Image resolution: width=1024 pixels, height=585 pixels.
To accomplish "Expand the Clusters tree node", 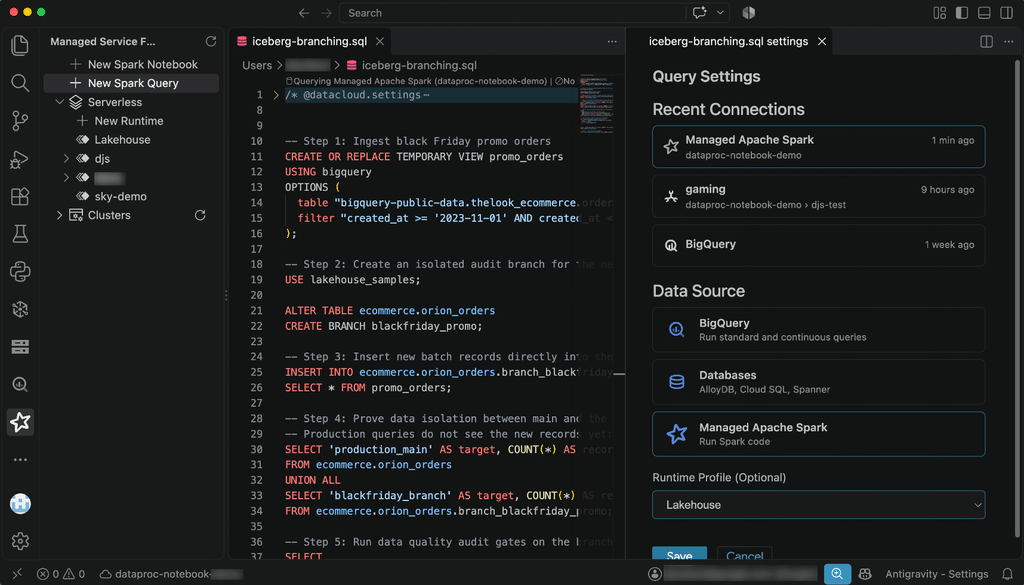I will coord(59,215).
